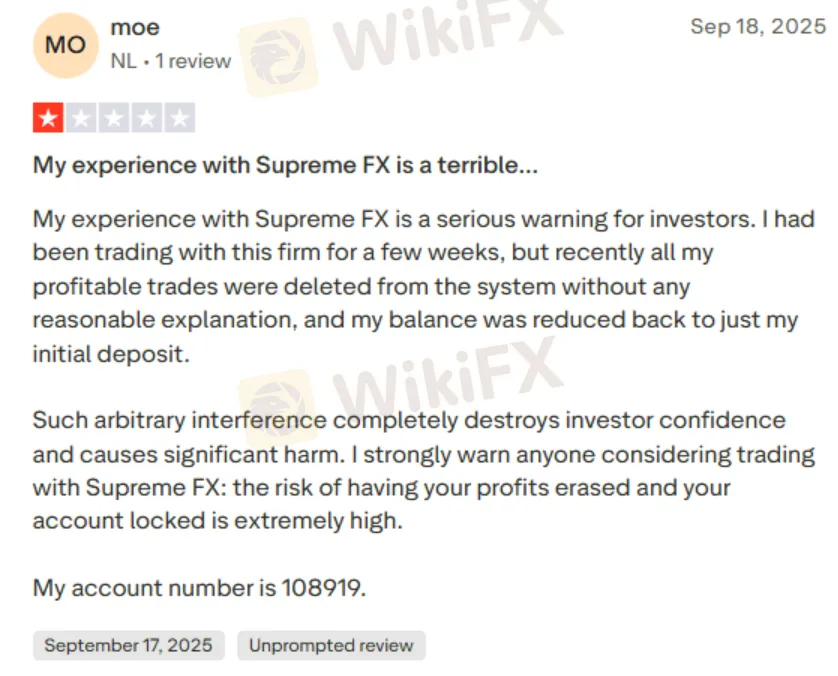838x676 pixels.
Task: Click the red filled first star
Action: (x=48, y=119)
